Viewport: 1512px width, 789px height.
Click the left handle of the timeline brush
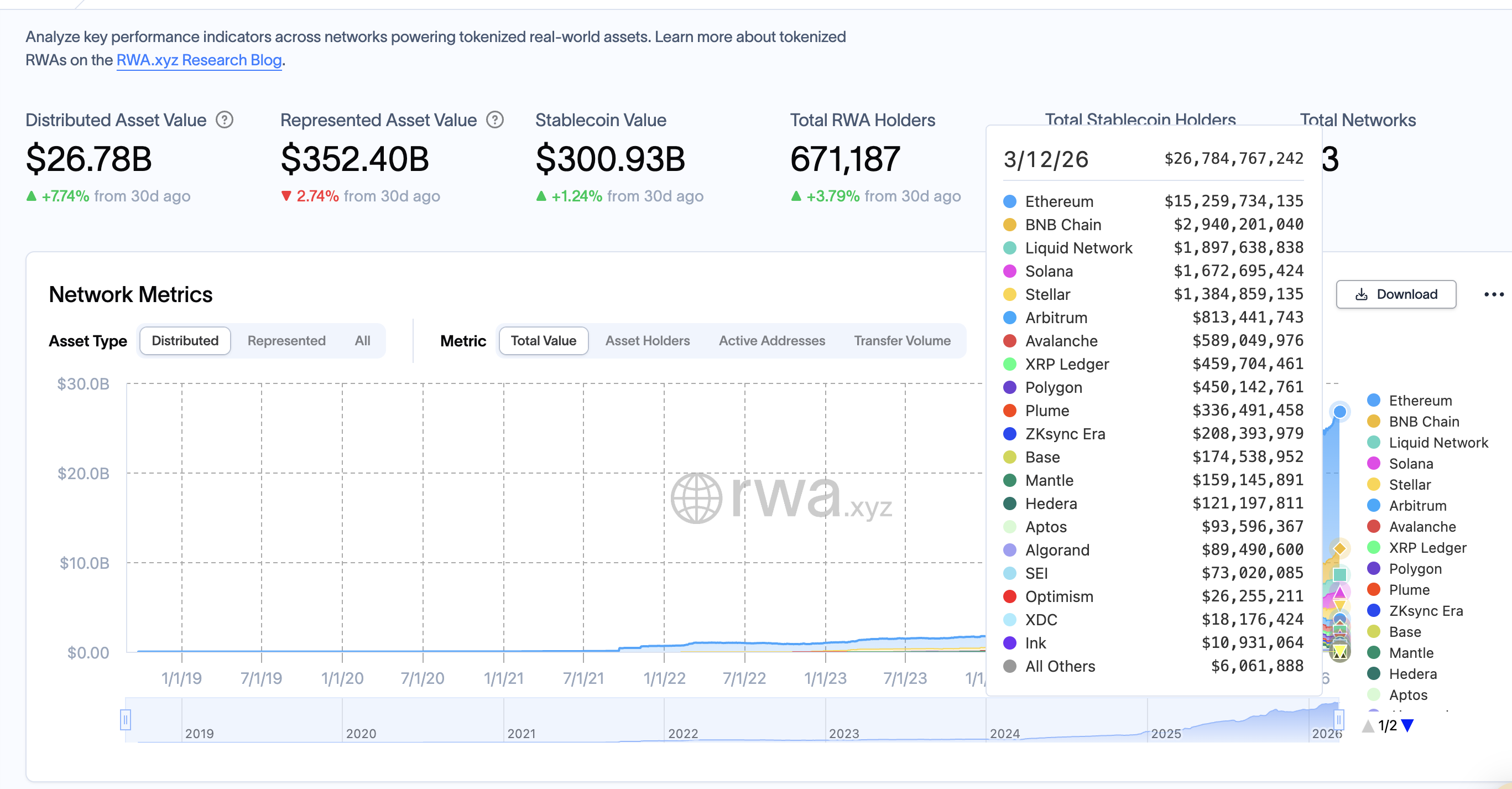coord(124,720)
